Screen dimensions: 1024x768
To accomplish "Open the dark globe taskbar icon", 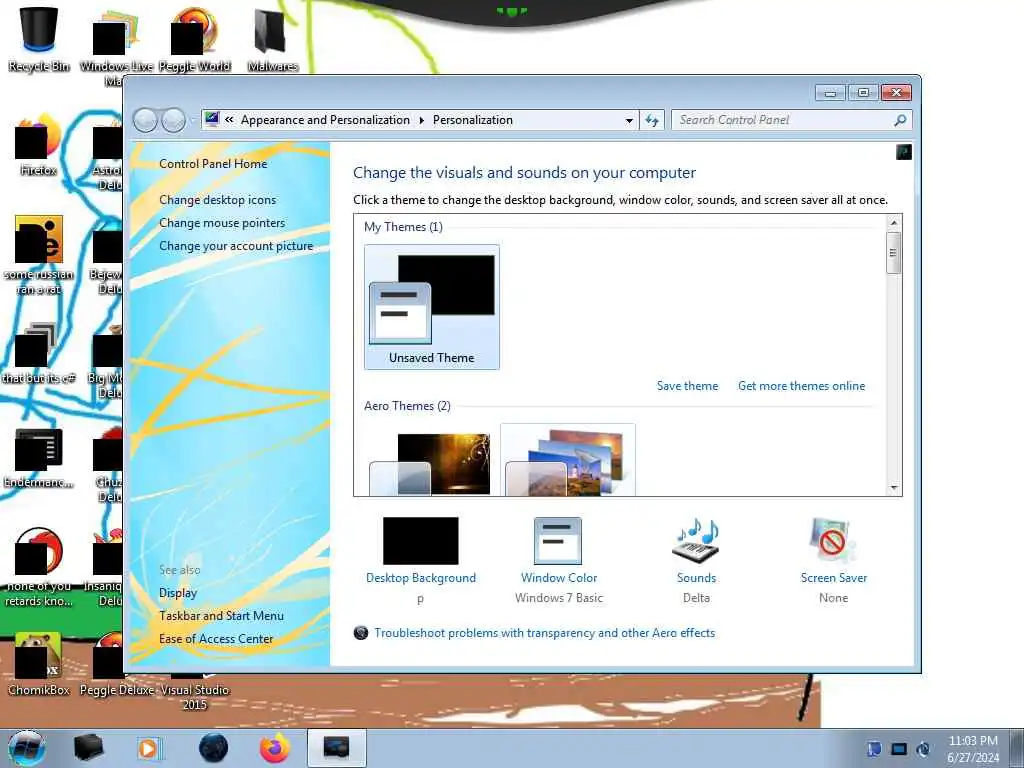I will (213, 748).
